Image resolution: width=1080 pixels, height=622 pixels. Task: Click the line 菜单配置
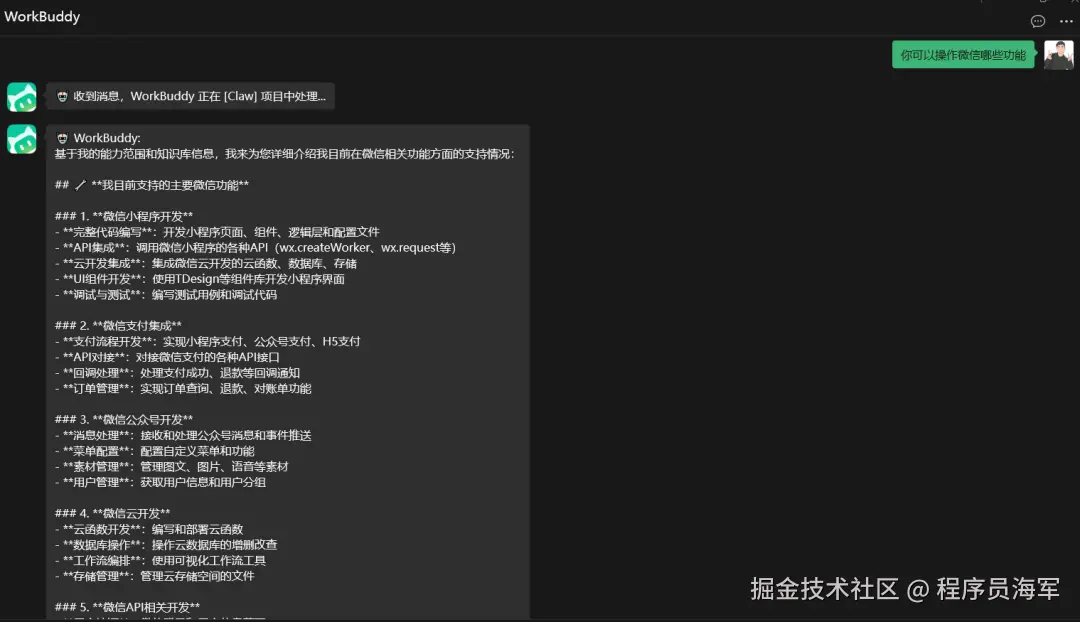click(x=155, y=451)
